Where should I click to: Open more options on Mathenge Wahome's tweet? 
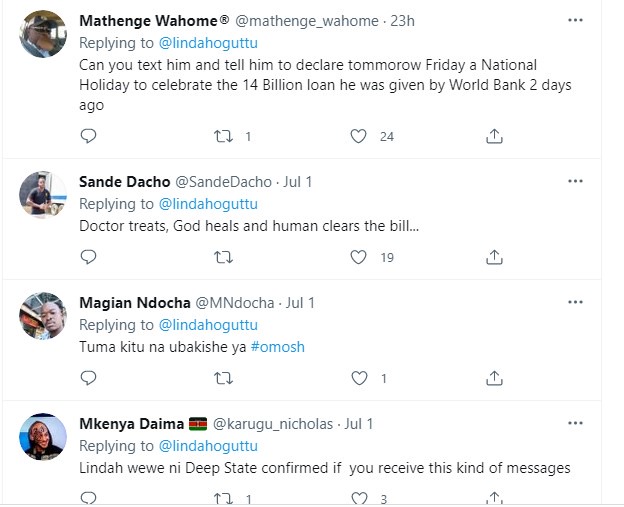[575, 20]
